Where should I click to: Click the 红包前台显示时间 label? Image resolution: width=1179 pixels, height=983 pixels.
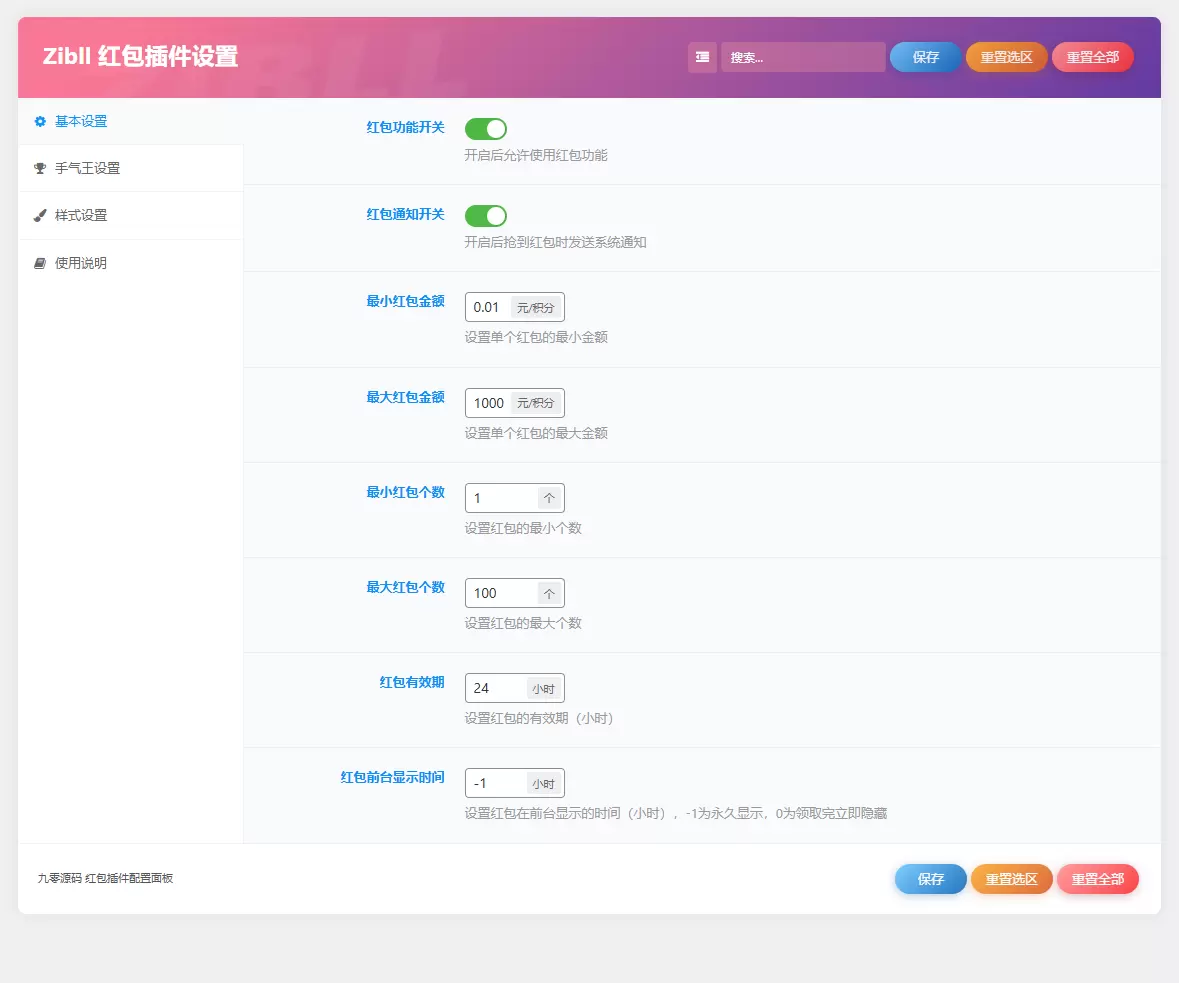point(392,777)
